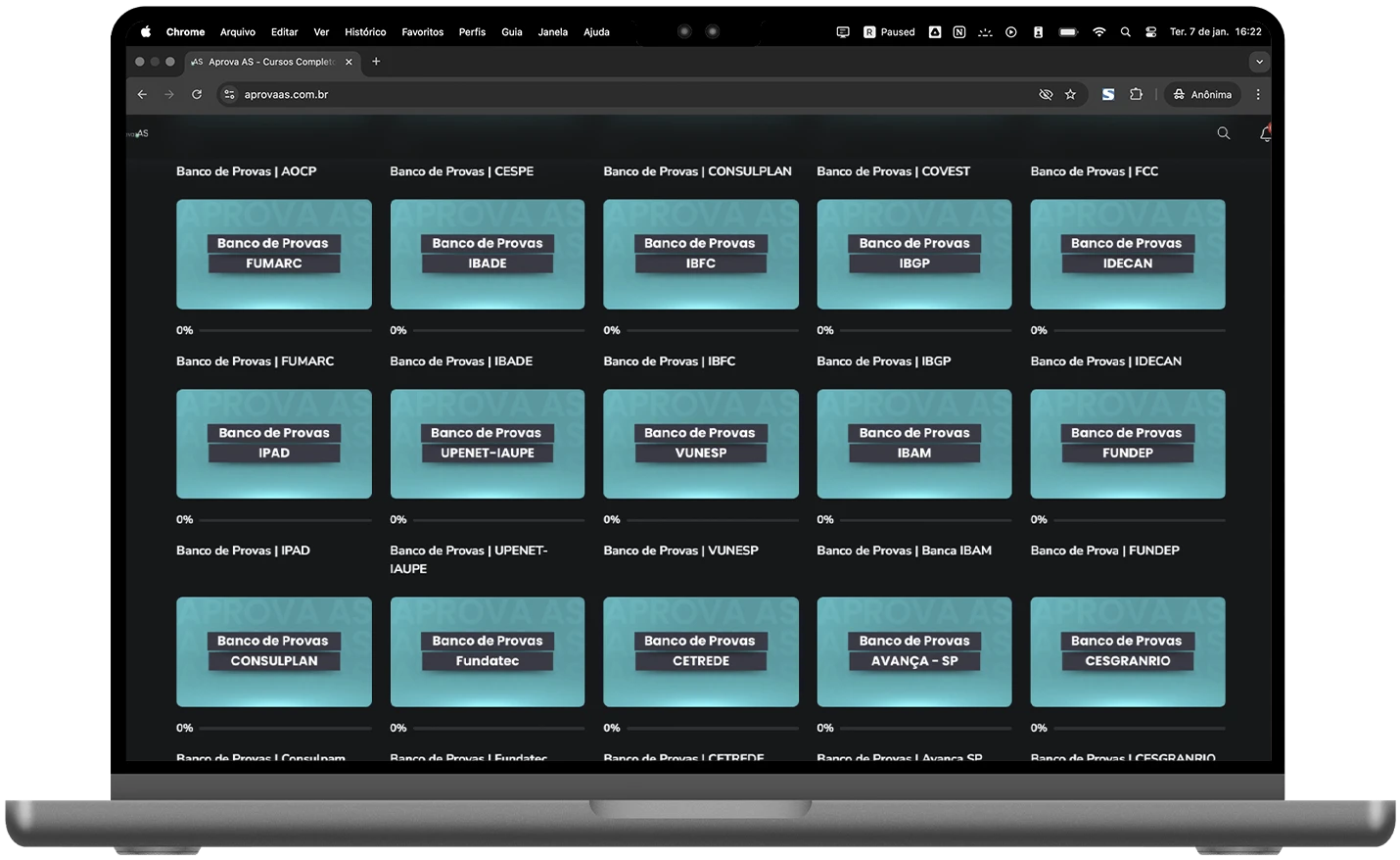Go back with the browser back arrow
The height and width of the screenshot is (860, 1400).
tap(142, 95)
